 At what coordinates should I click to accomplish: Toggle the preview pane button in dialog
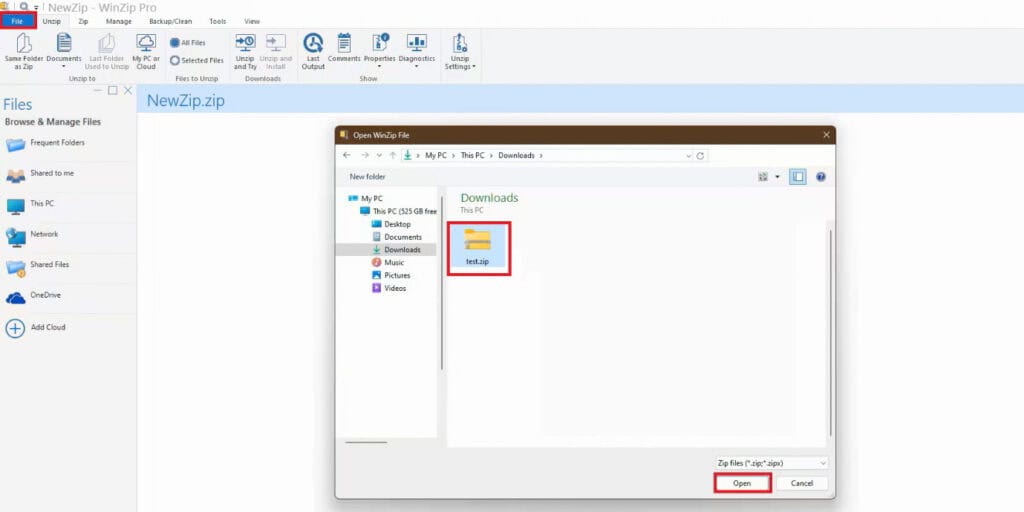click(798, 176)
